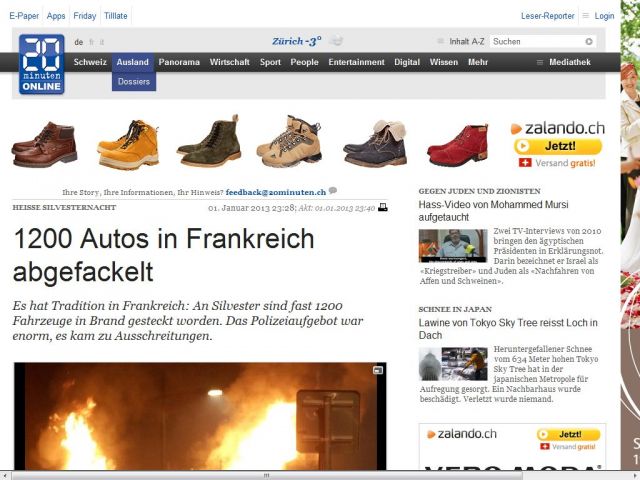Viewport: 640px width, 480px height.
Task: Click the 20 Minuten Online logo
Action: 42,64
